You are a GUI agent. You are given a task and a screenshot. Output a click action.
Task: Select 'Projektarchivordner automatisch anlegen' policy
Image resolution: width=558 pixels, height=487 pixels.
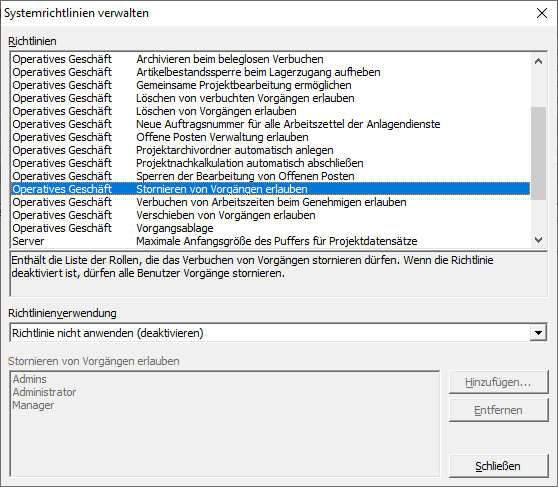[270, 150]
